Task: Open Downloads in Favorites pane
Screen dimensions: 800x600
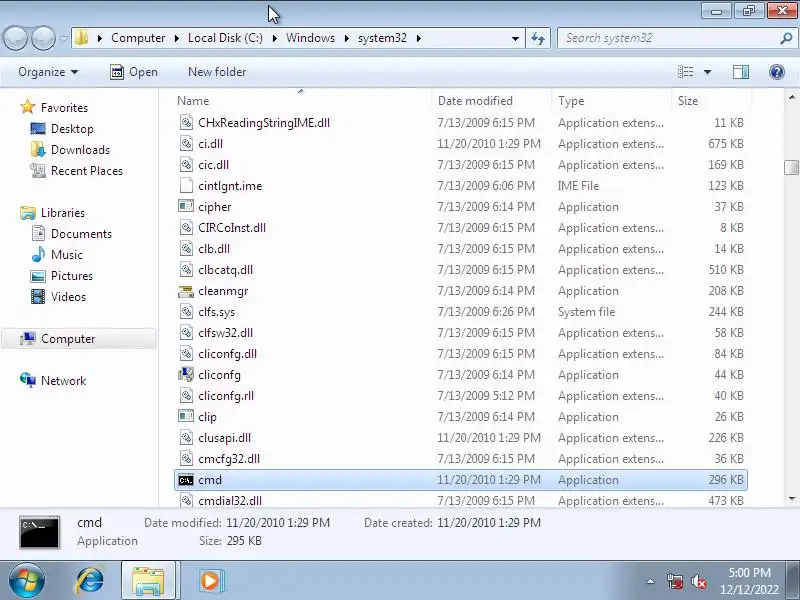Action: coord(80,149)
